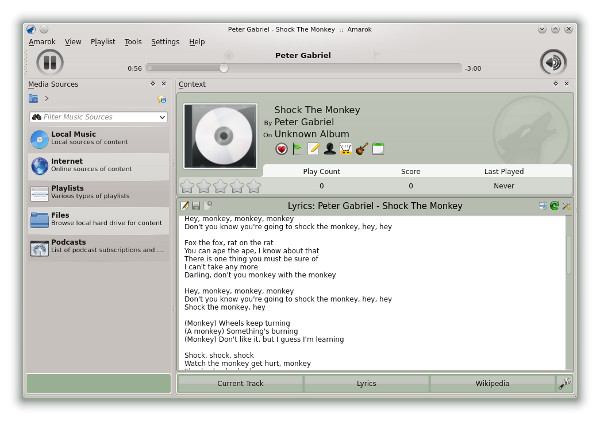Save lyrics with the floppy disk icon
This screenshot has width=600, height=421.
pyautogui.click(x=196, y=206)
